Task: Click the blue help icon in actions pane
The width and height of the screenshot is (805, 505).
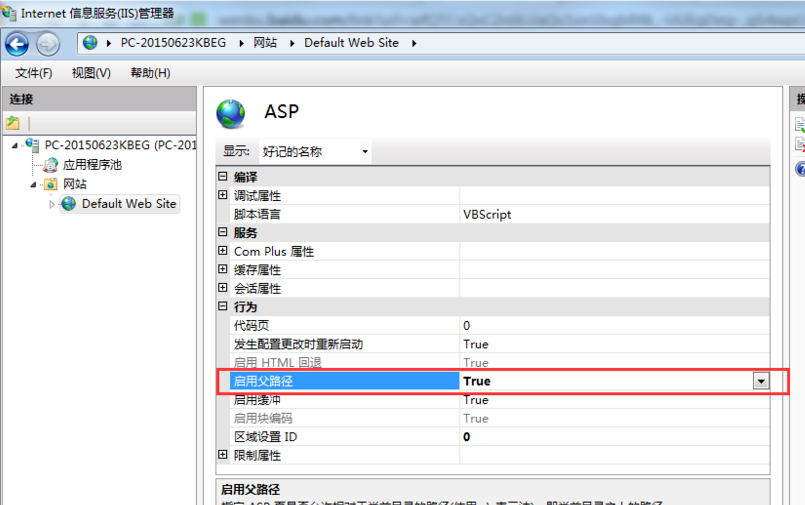Action: tap(800, 169)
